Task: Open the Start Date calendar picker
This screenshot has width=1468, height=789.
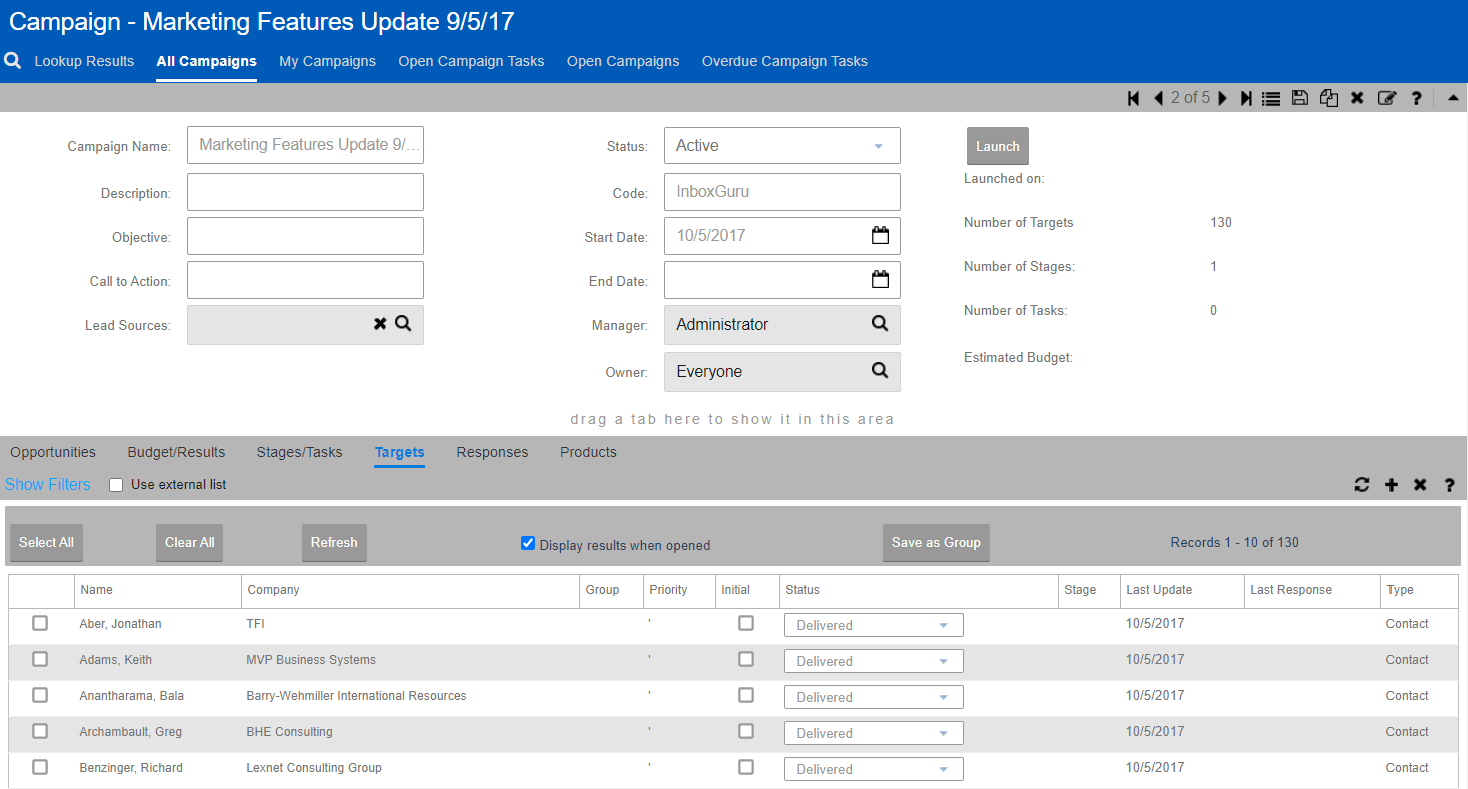Action: 880,236
